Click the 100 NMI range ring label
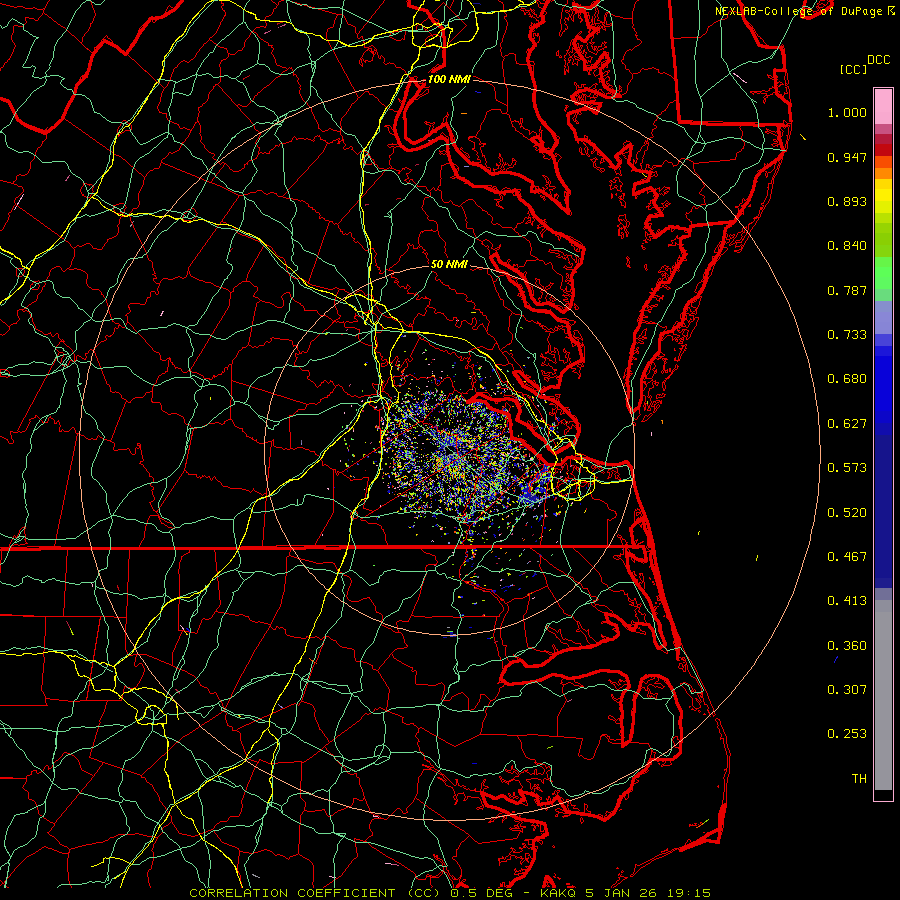900x900 pixels. pyautogui.click(x=449, y=79)
